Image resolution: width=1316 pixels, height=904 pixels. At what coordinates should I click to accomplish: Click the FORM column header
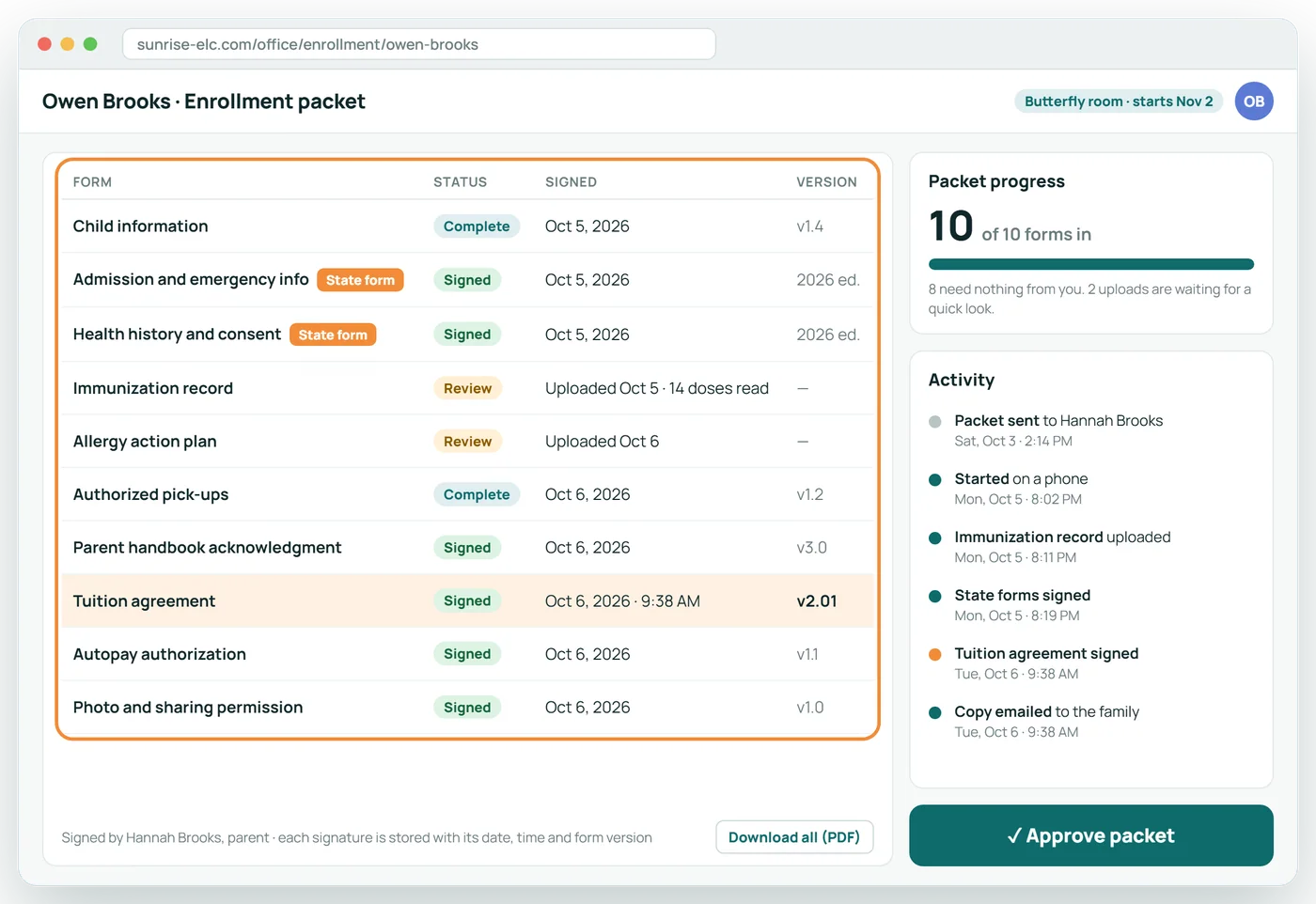(x=92, y=182)
